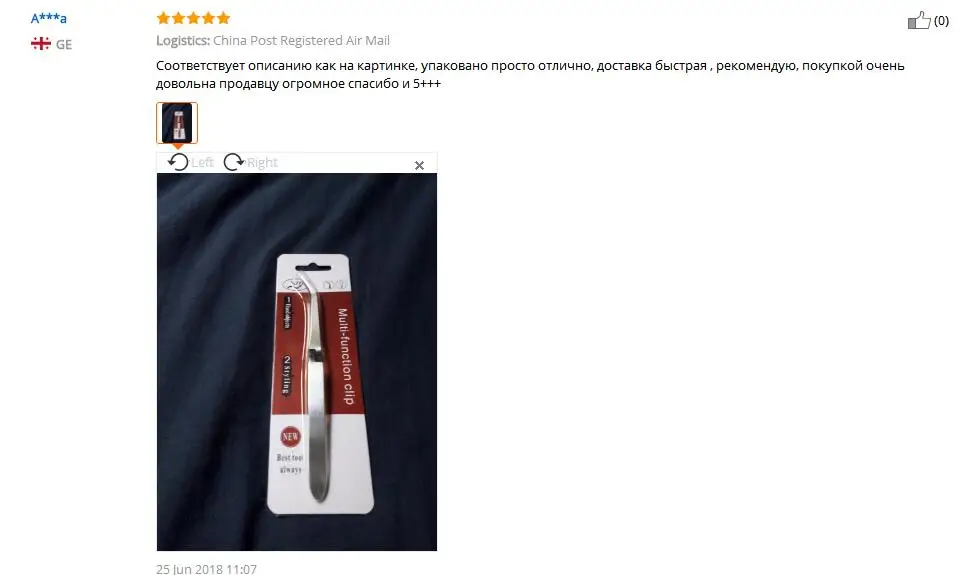Open the review photo thumbnail
The height and width of the screenshot is (575, 960).
click(x=177, y=123)
